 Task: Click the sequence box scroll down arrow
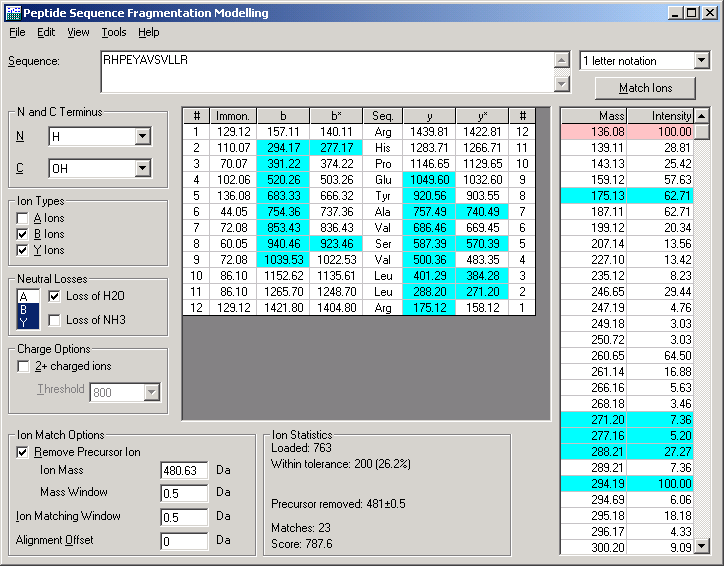(561, 84)
